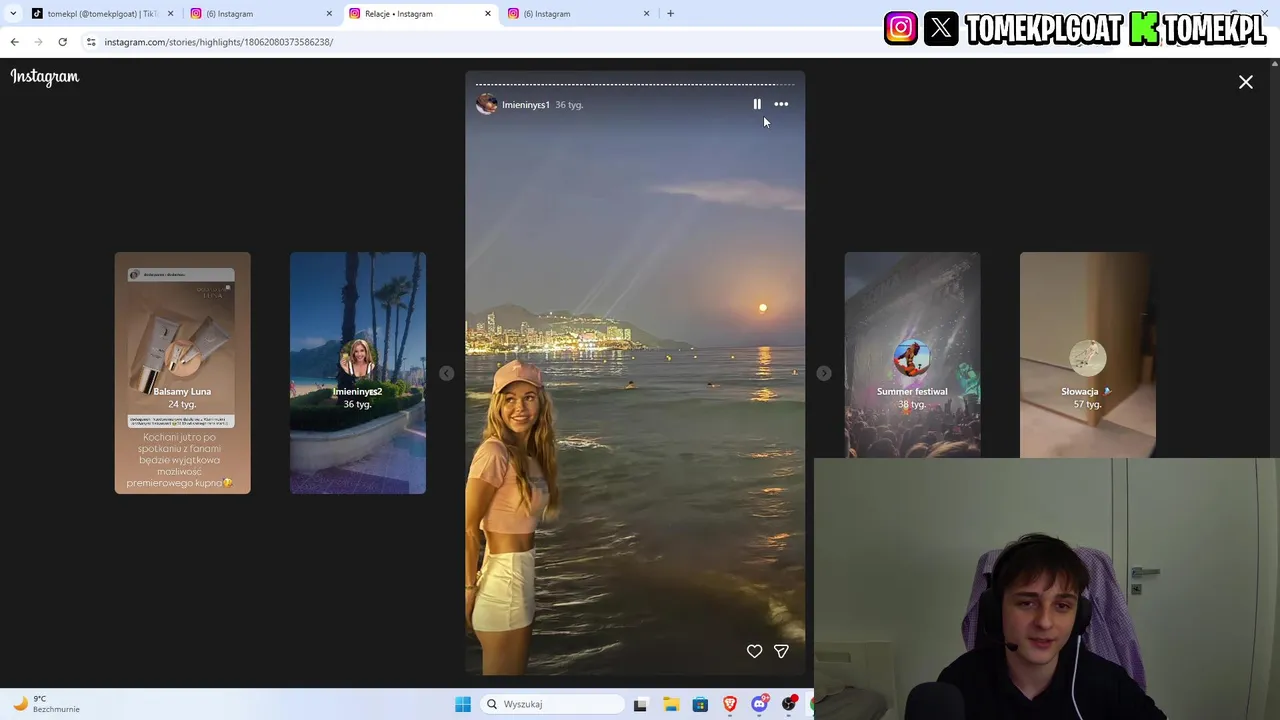This screenshot has width=1280, height=720.
Task: Open Microsoft Store from the taskbar
Action: [x=700, y=704]
